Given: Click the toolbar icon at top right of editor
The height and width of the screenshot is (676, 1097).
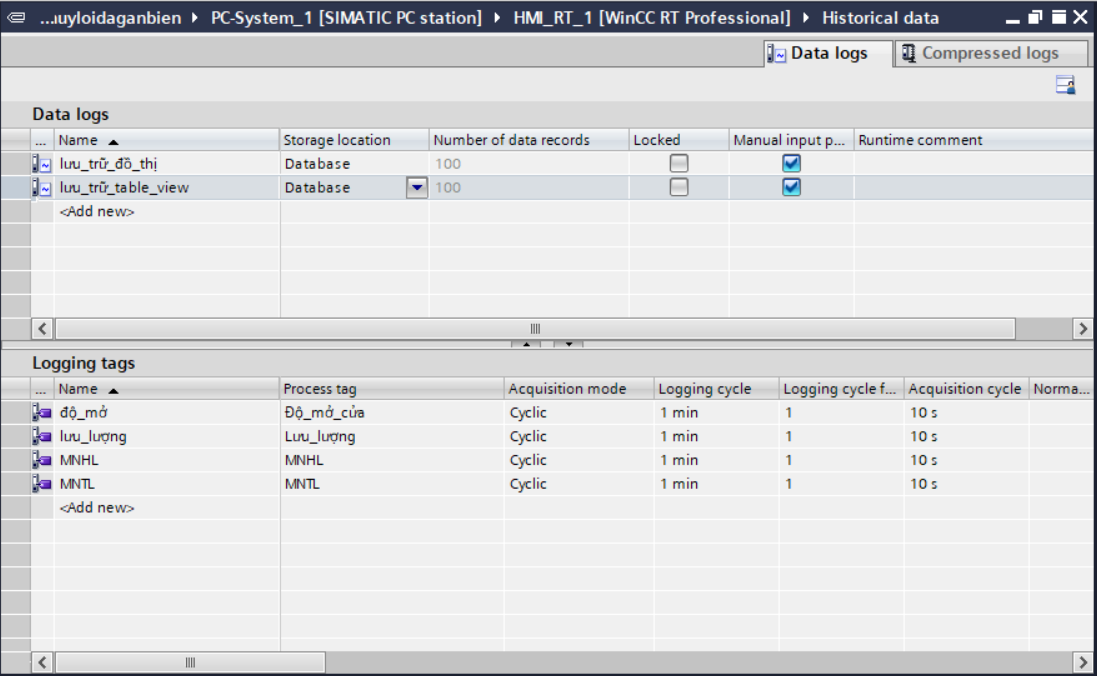Looking at the screenshot, I should [1066, 86].
